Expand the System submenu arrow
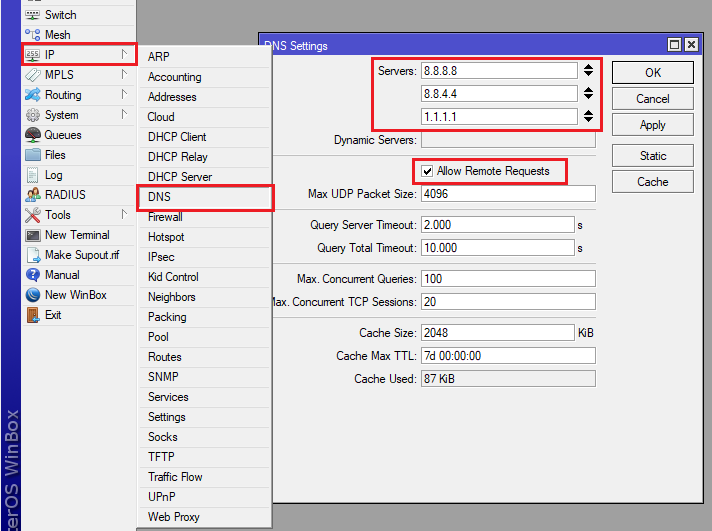This screenshot has width=712, height=531. (124, 114)
